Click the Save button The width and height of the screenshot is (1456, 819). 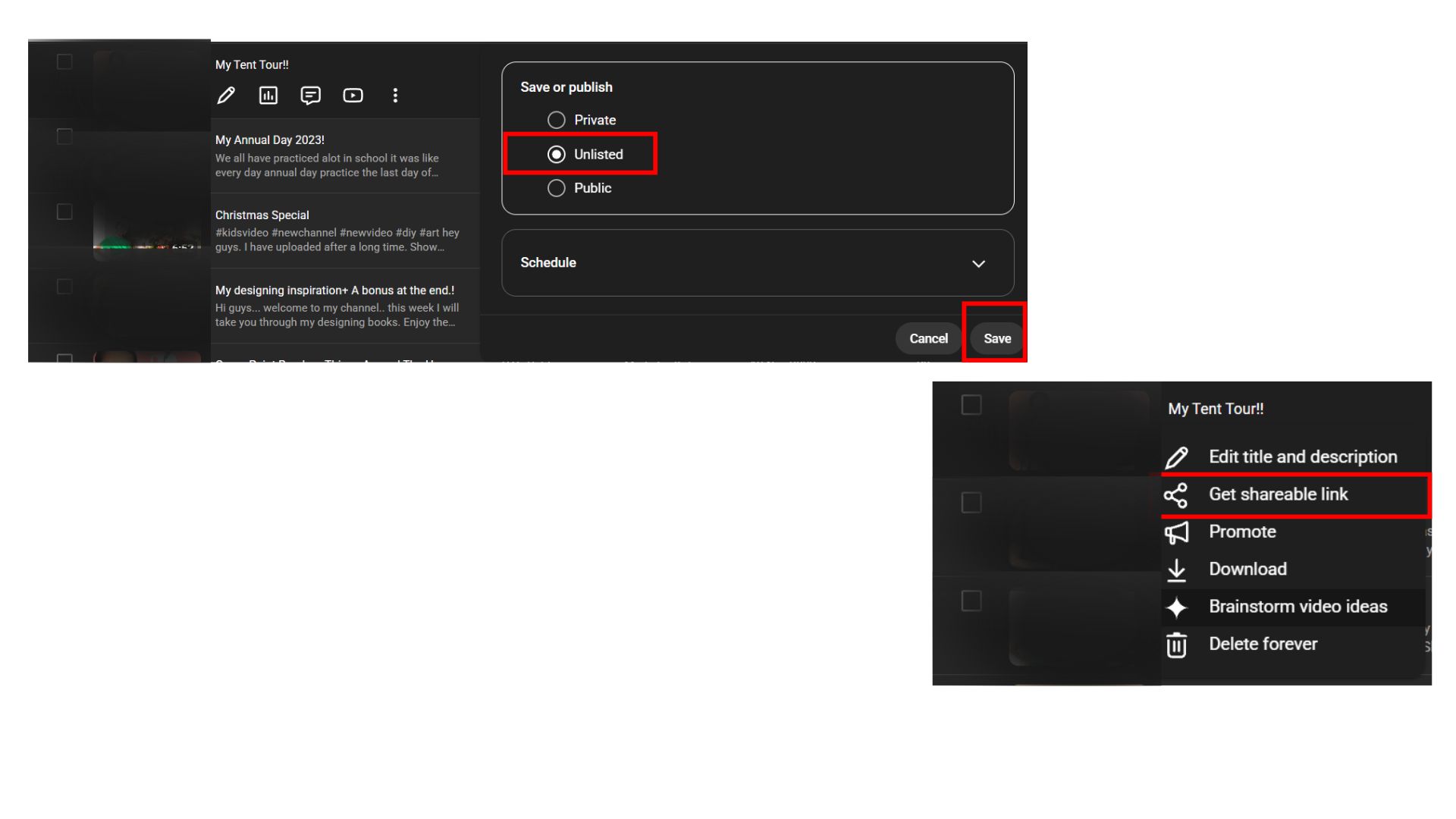click(x=996, y=338)
